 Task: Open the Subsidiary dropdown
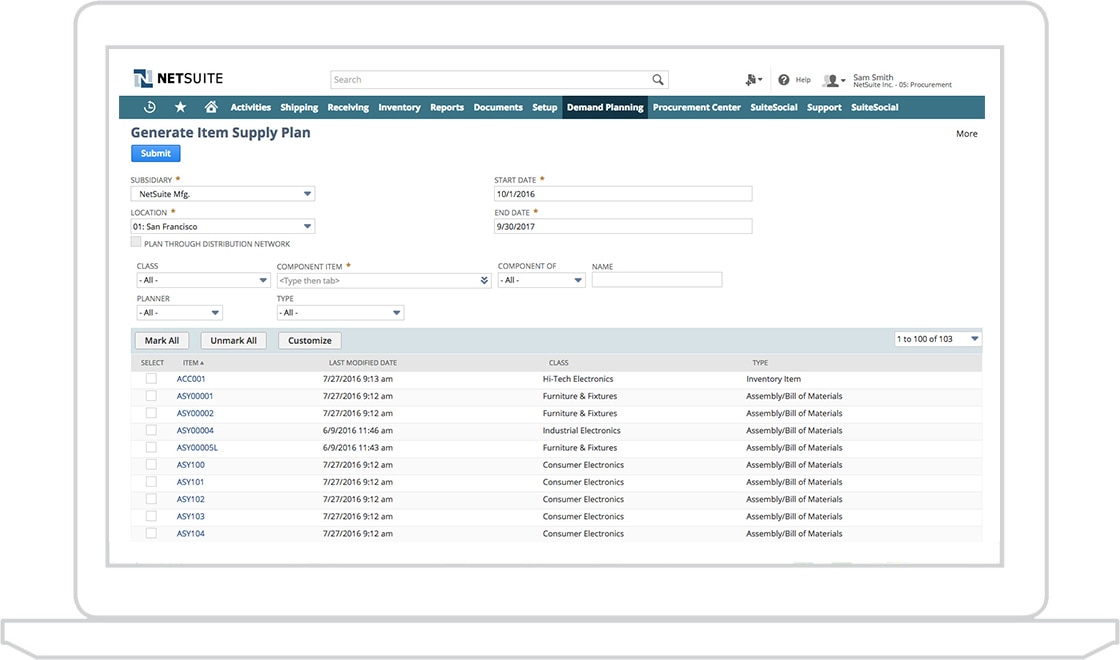pyautogui.click(x=306, y=193)
